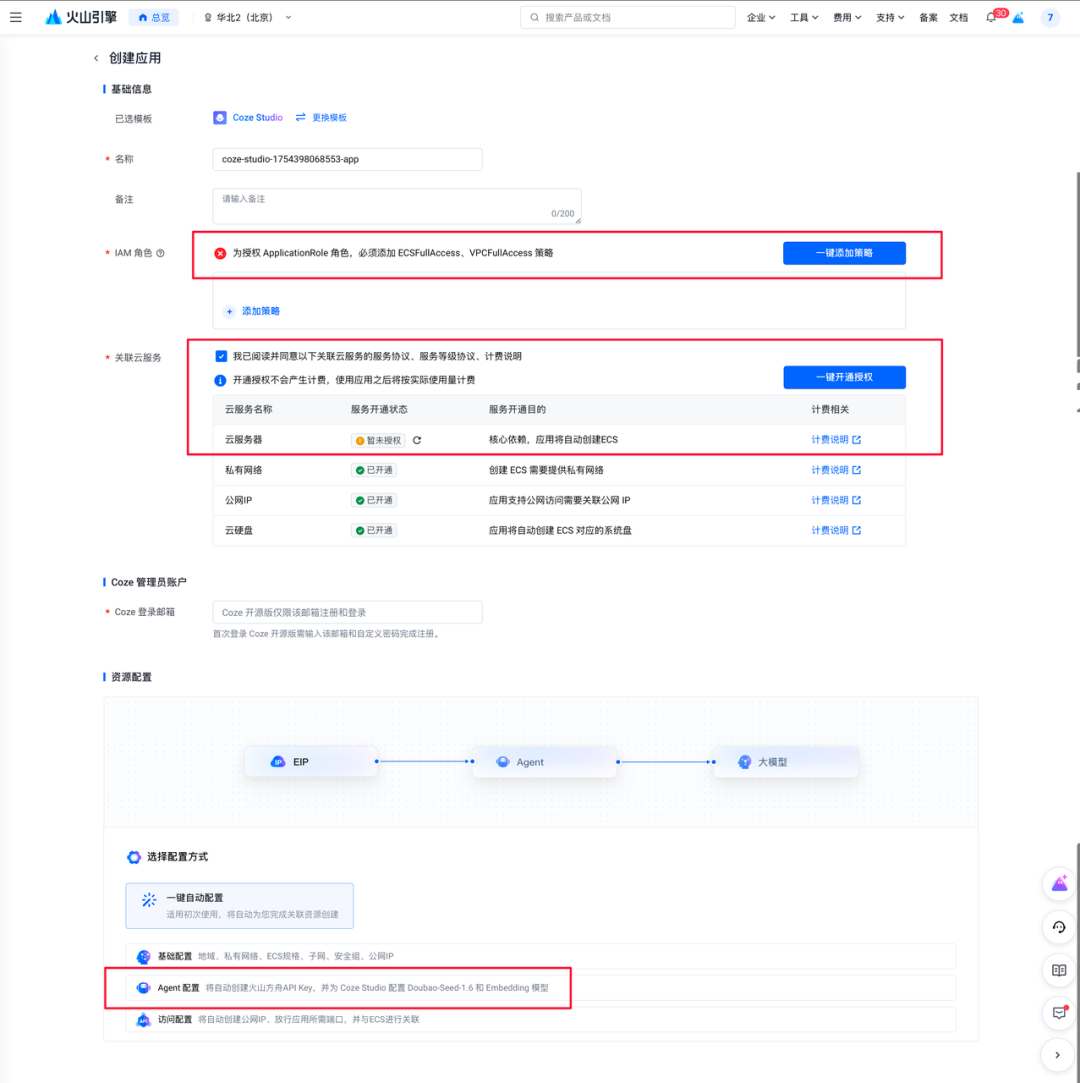Click the search magnifier icon

tap(534, 17)
